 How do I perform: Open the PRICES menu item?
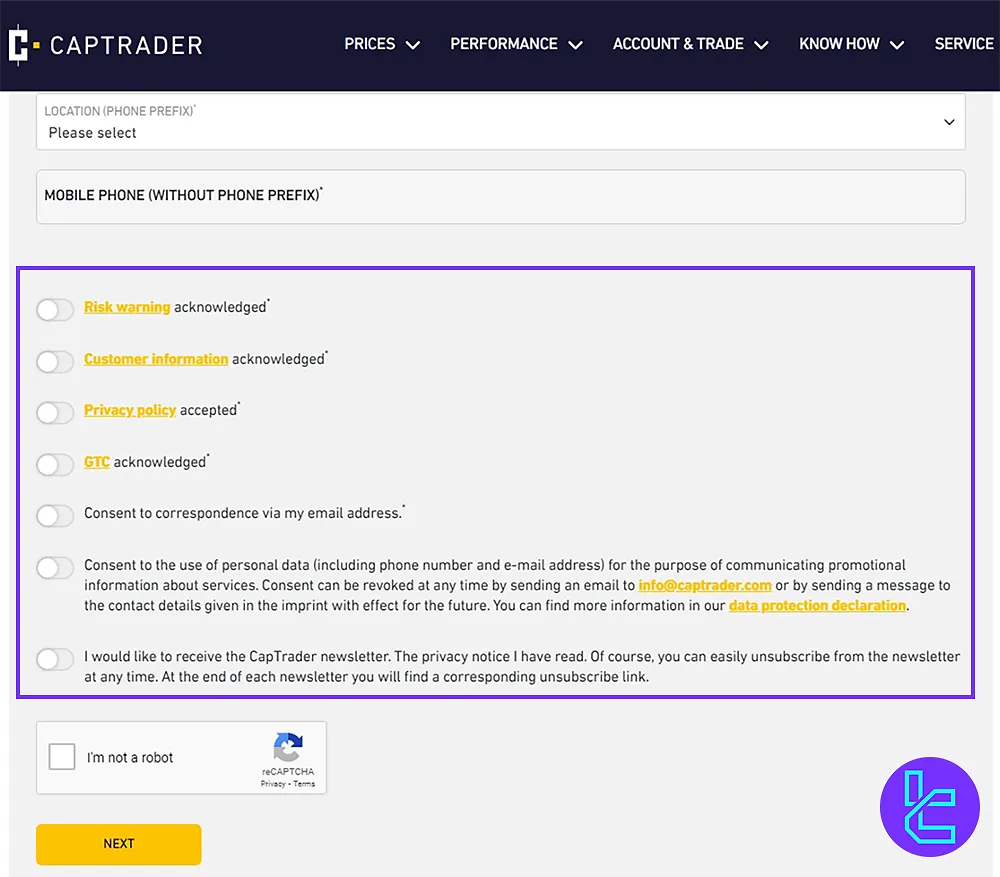(370, 44)
